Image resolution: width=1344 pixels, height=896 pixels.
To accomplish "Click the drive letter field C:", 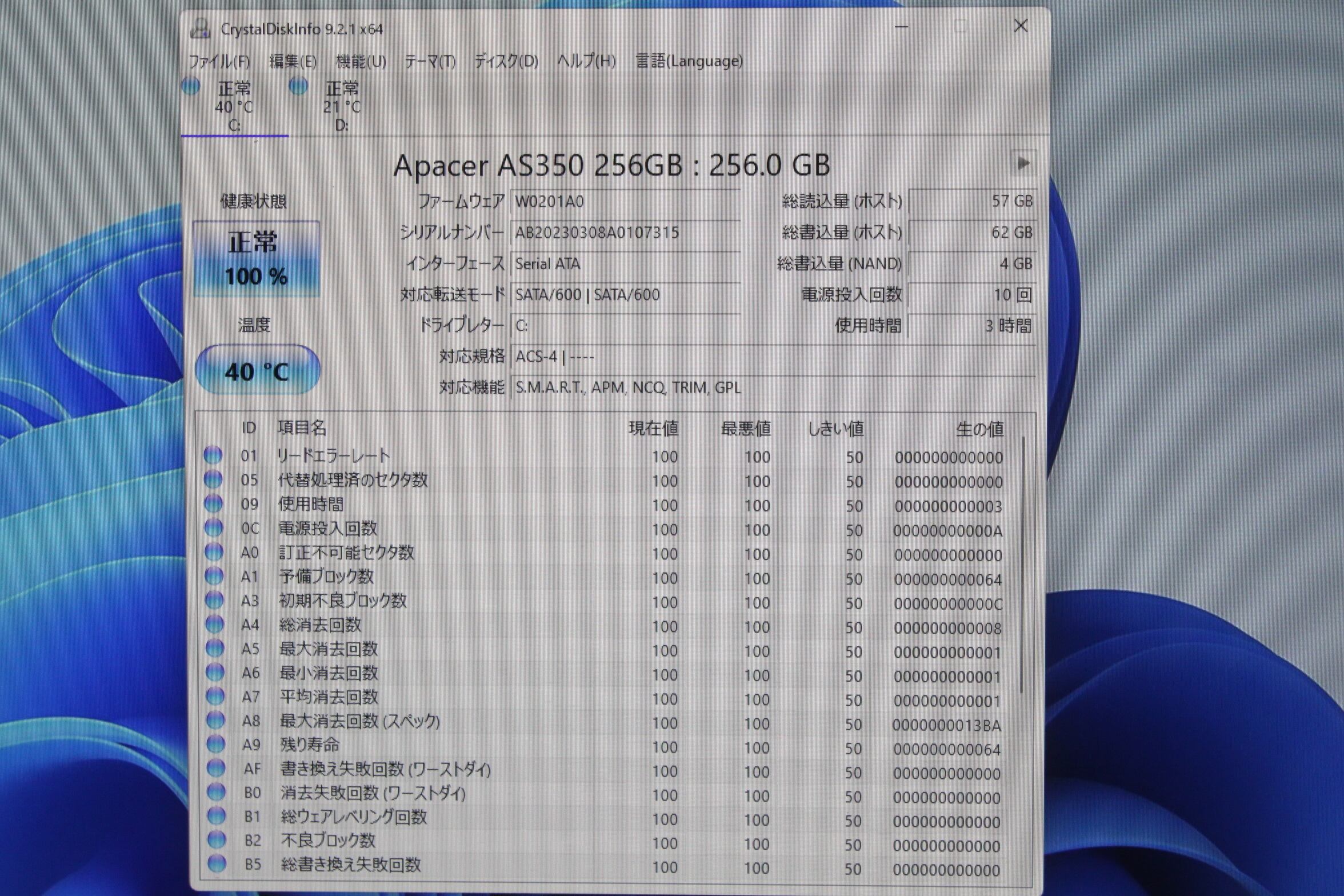I will click(625, 326).
